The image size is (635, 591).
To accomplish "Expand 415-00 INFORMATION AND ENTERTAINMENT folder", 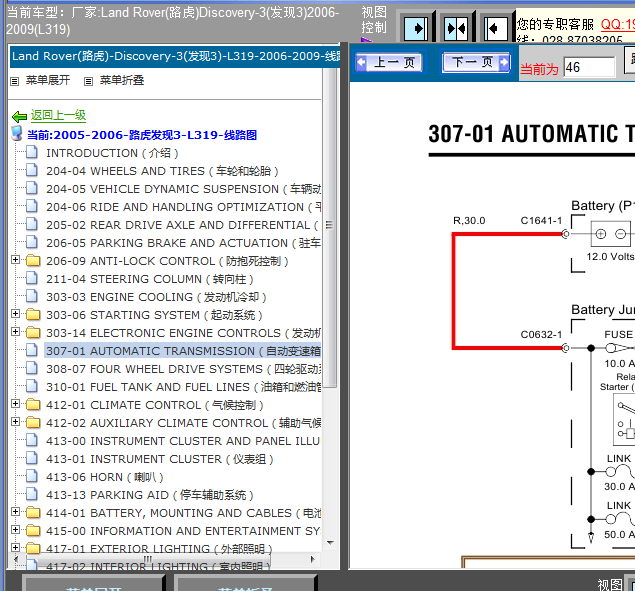I will (x=15, y=529).
